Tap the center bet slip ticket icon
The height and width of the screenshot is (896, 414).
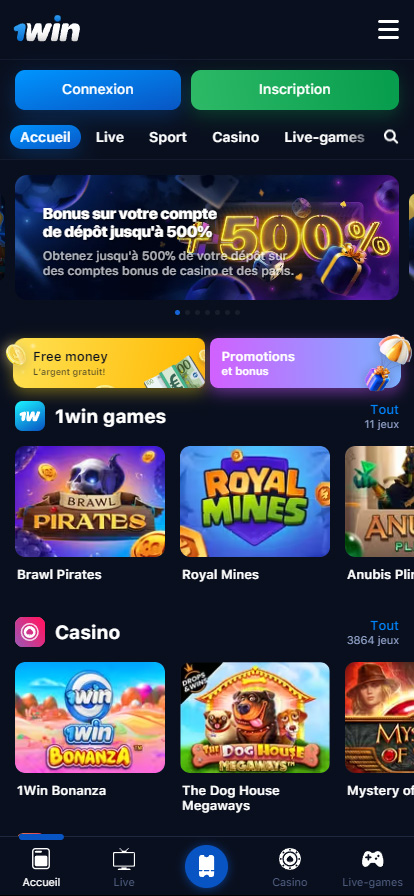pos(206,867)
